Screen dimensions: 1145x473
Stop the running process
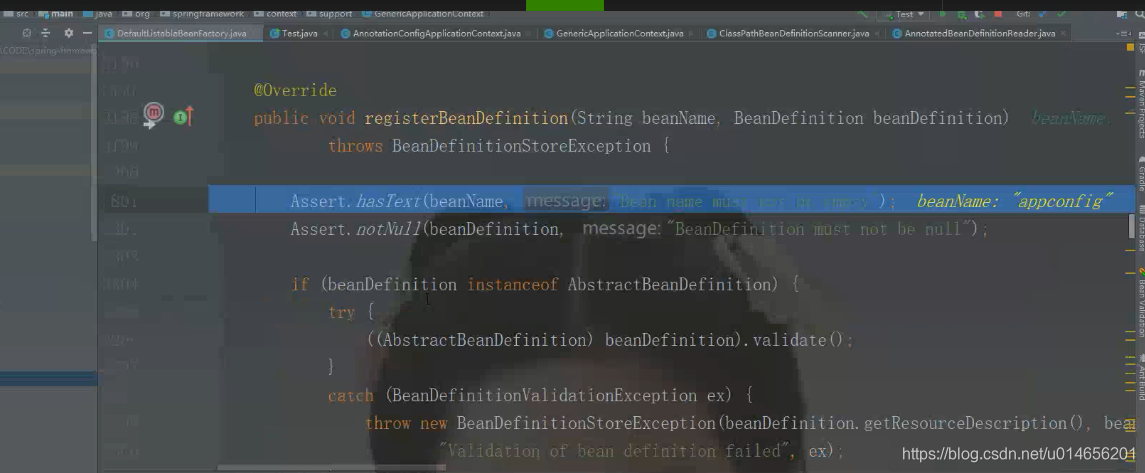pyautogui.click(x=998, y=14)
